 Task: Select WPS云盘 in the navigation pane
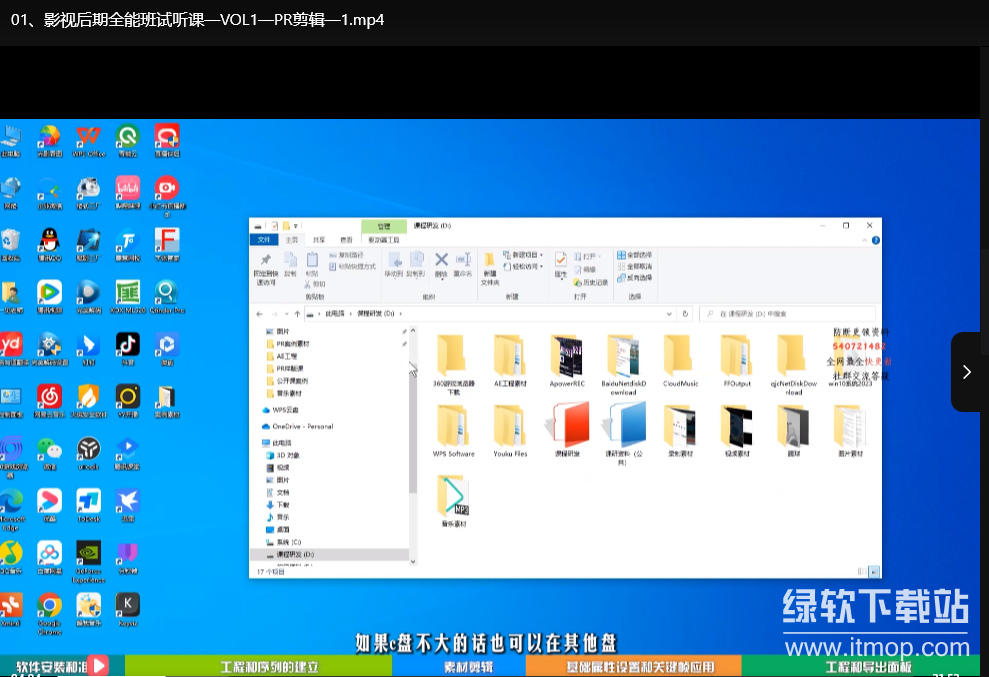279,410
